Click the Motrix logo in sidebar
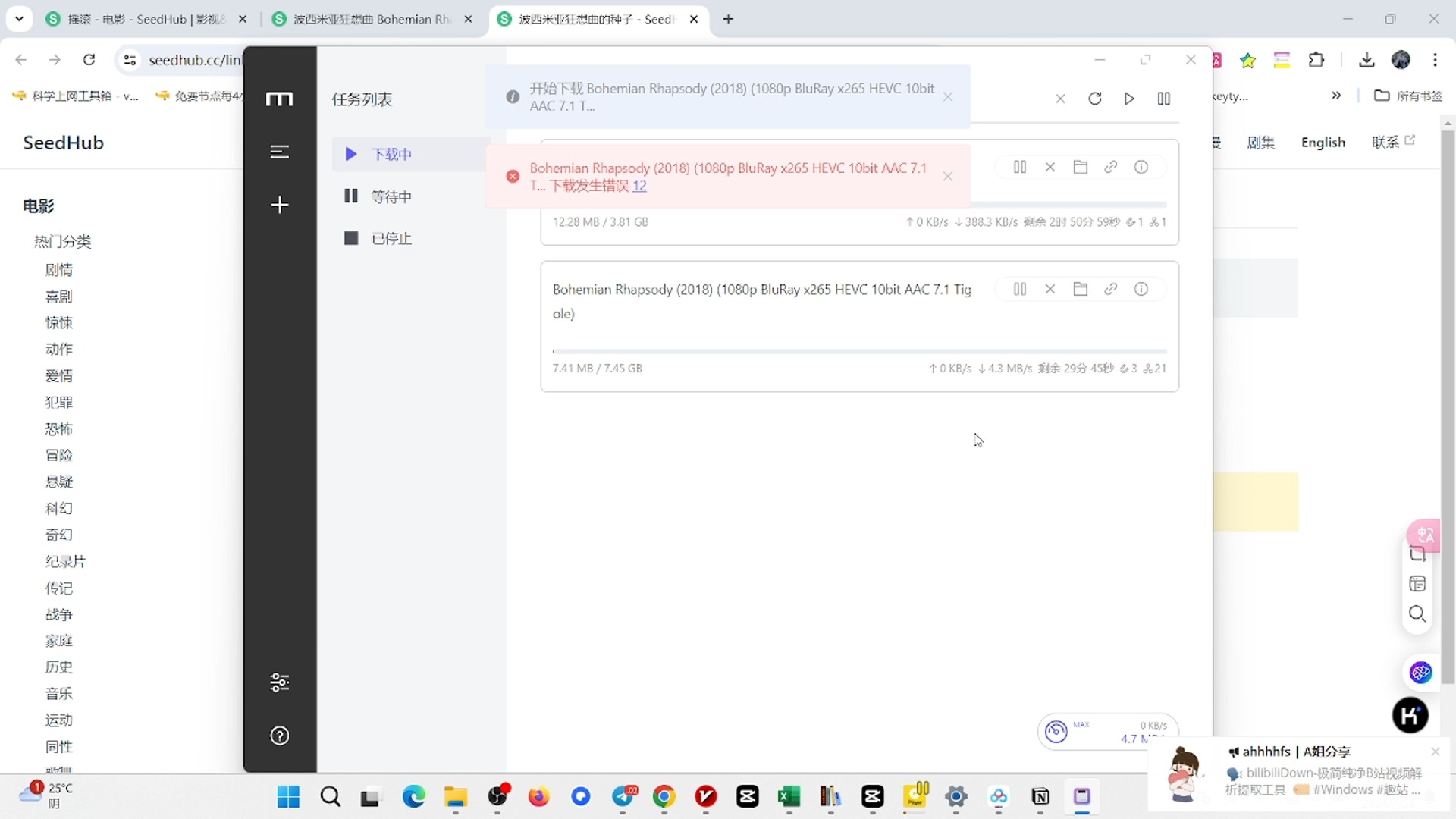This screenshot has width=1456, height=819. point(279,99)
